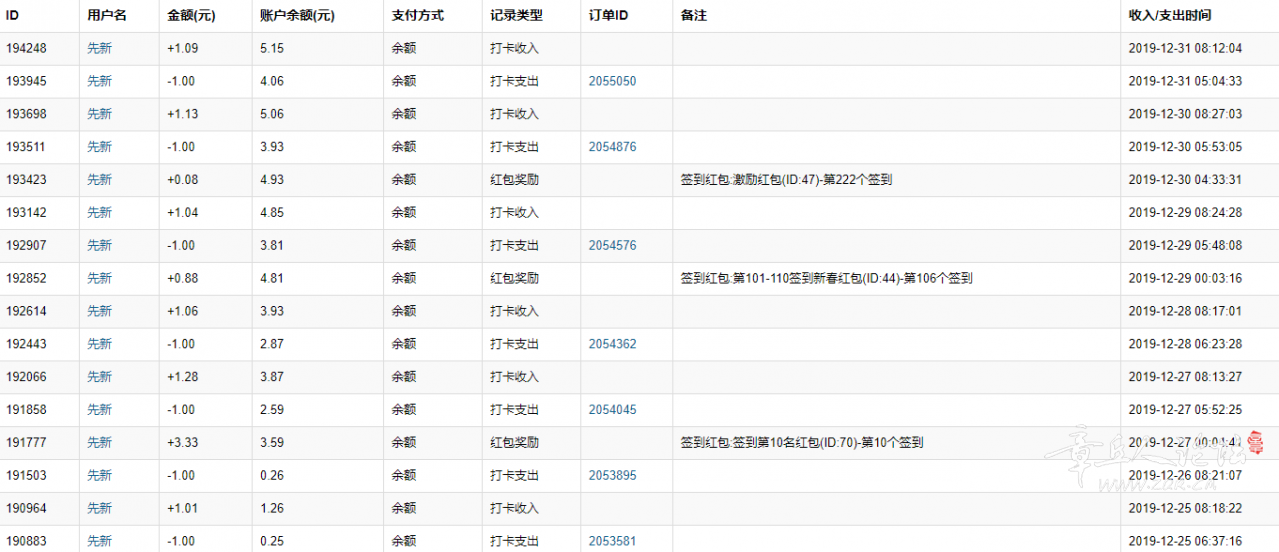
Task: Click username 先新 in row 193698
Action: [100, 114]
